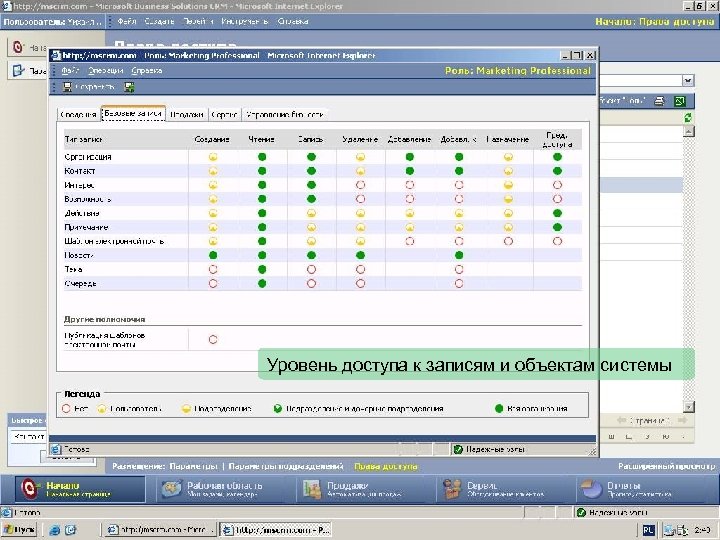This screenshot has height=540, width=720.
Task: Open the Отчеты pie chart section
Action: [591, 489]
